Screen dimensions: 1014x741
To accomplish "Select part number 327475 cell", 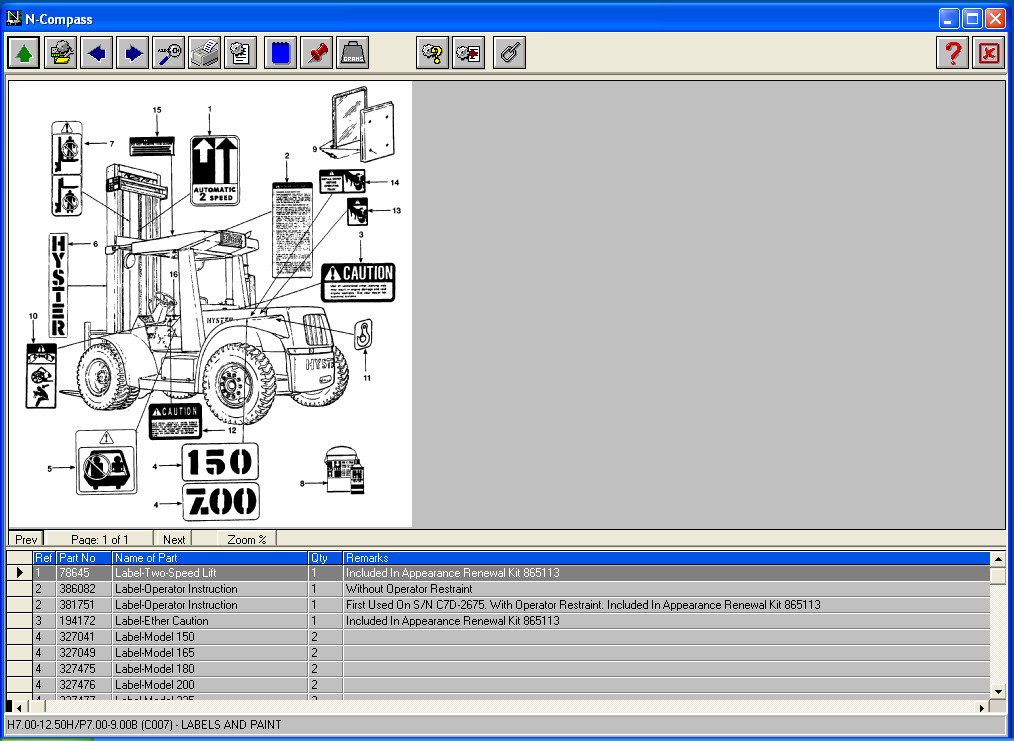I will 83,669.
